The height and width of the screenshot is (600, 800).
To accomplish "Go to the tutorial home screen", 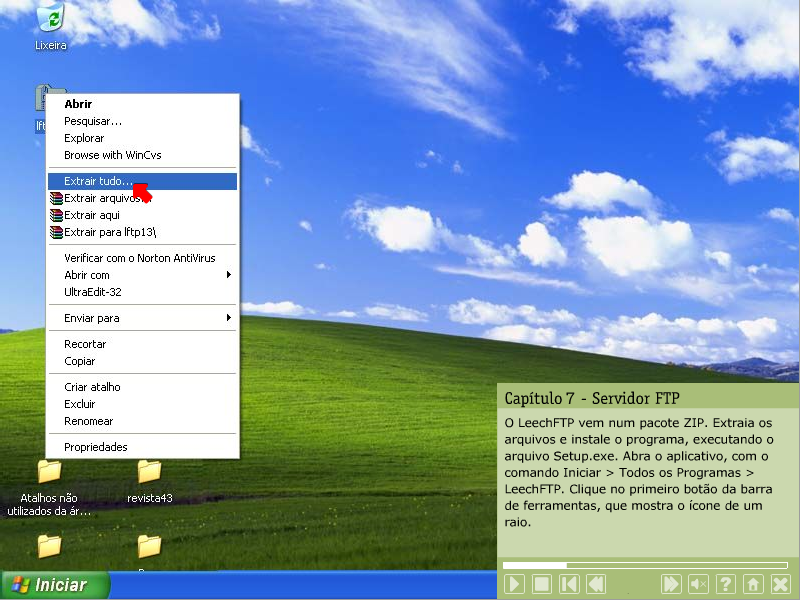I will coord(753,584).
